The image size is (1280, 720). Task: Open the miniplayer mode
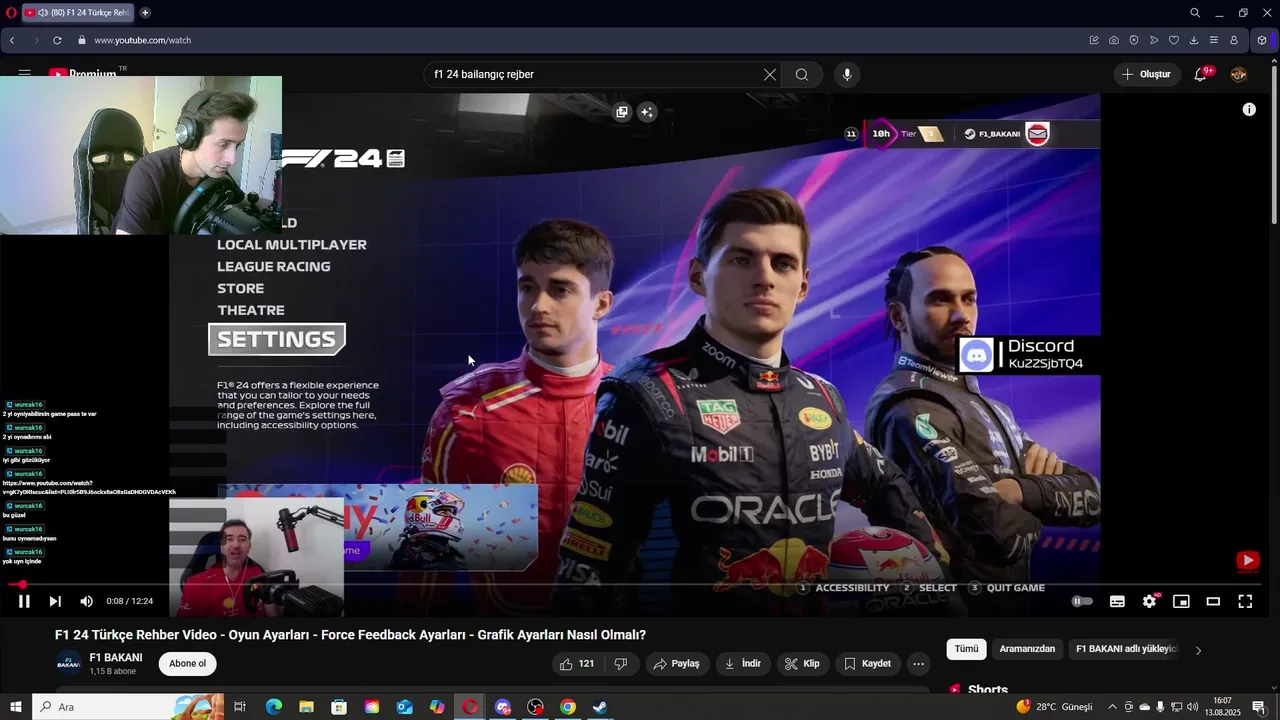(1181, 601)
